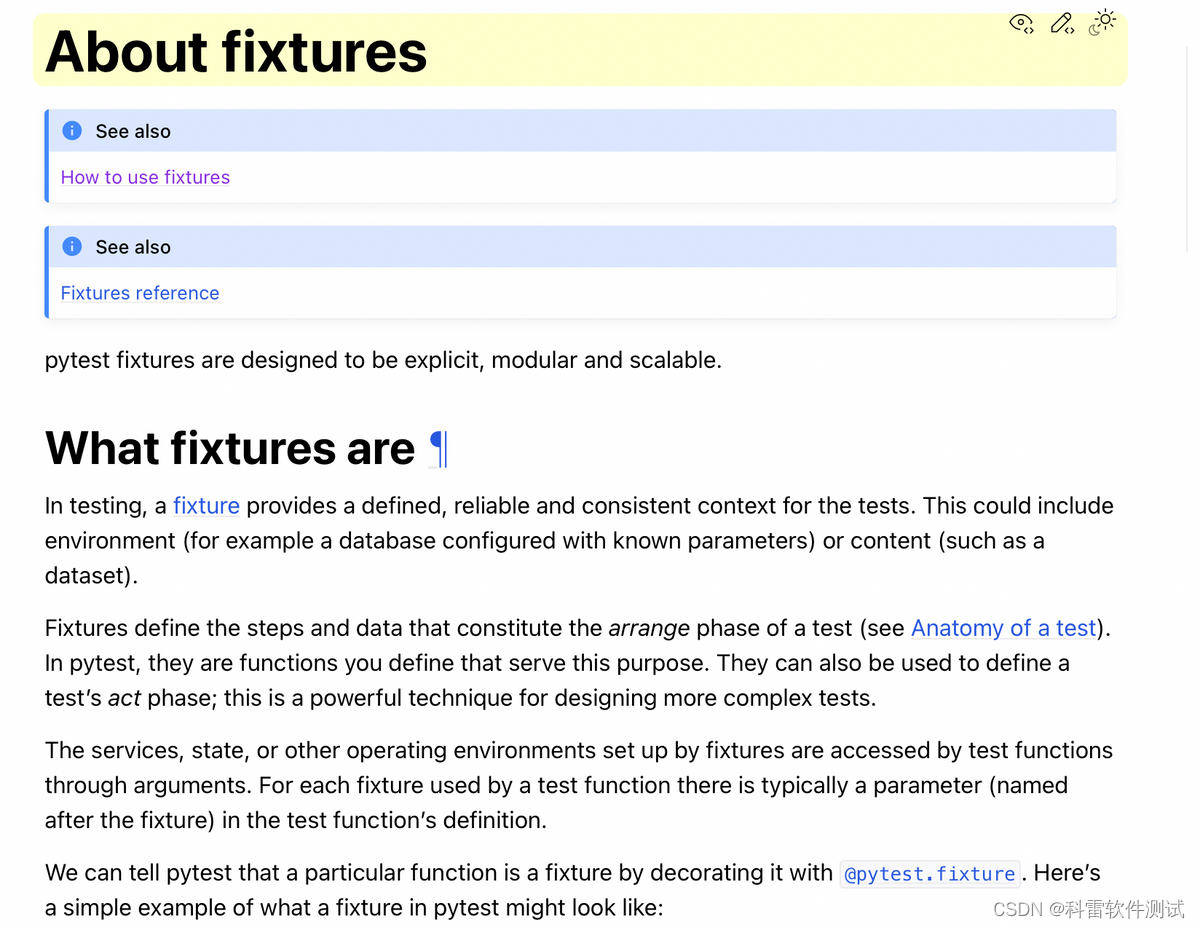The width and height of the screenshot is (1200, 928).
Task: Click the italic word act
Action: point(125,698)
